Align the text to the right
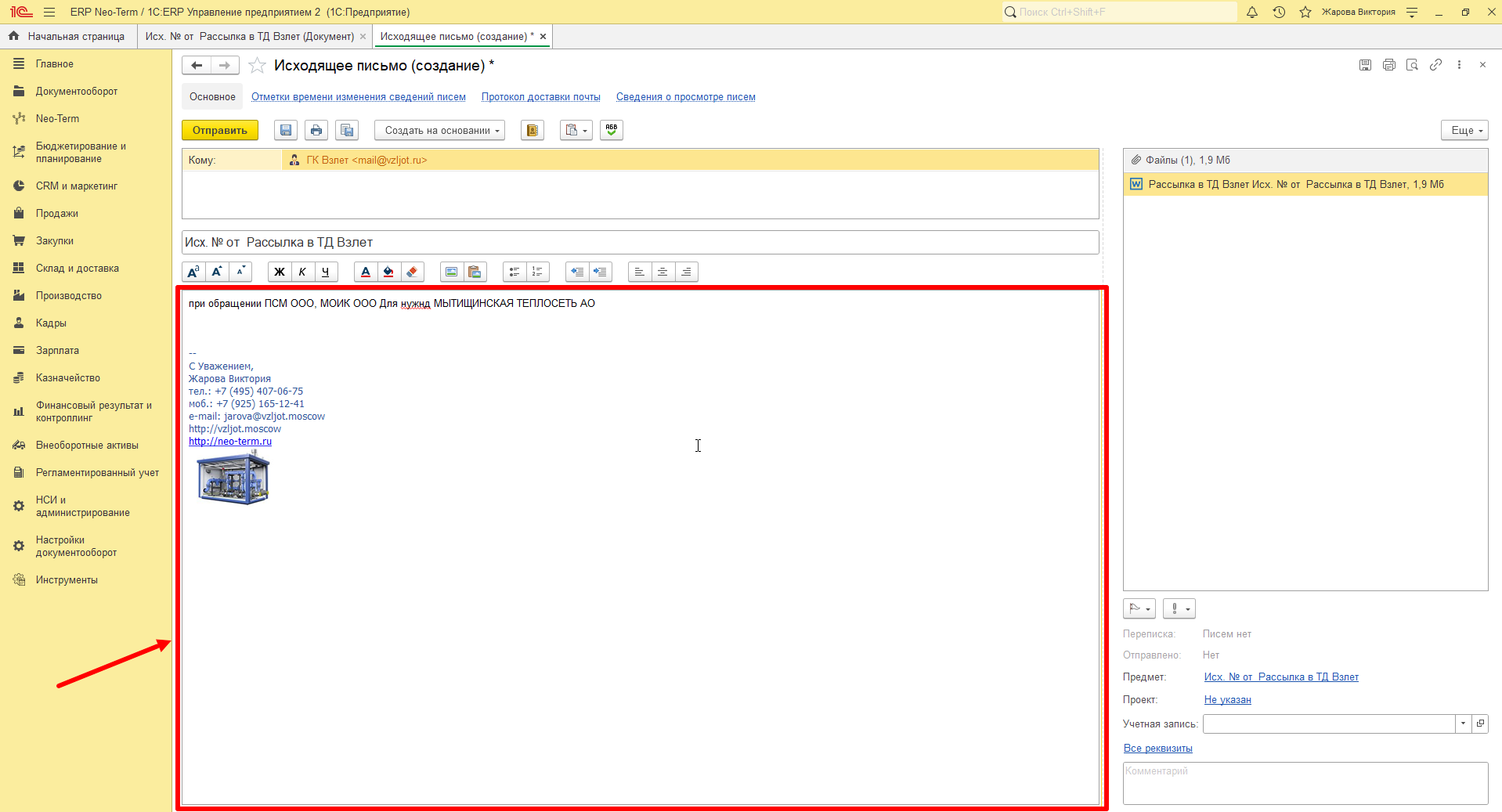 coord(687,272)
